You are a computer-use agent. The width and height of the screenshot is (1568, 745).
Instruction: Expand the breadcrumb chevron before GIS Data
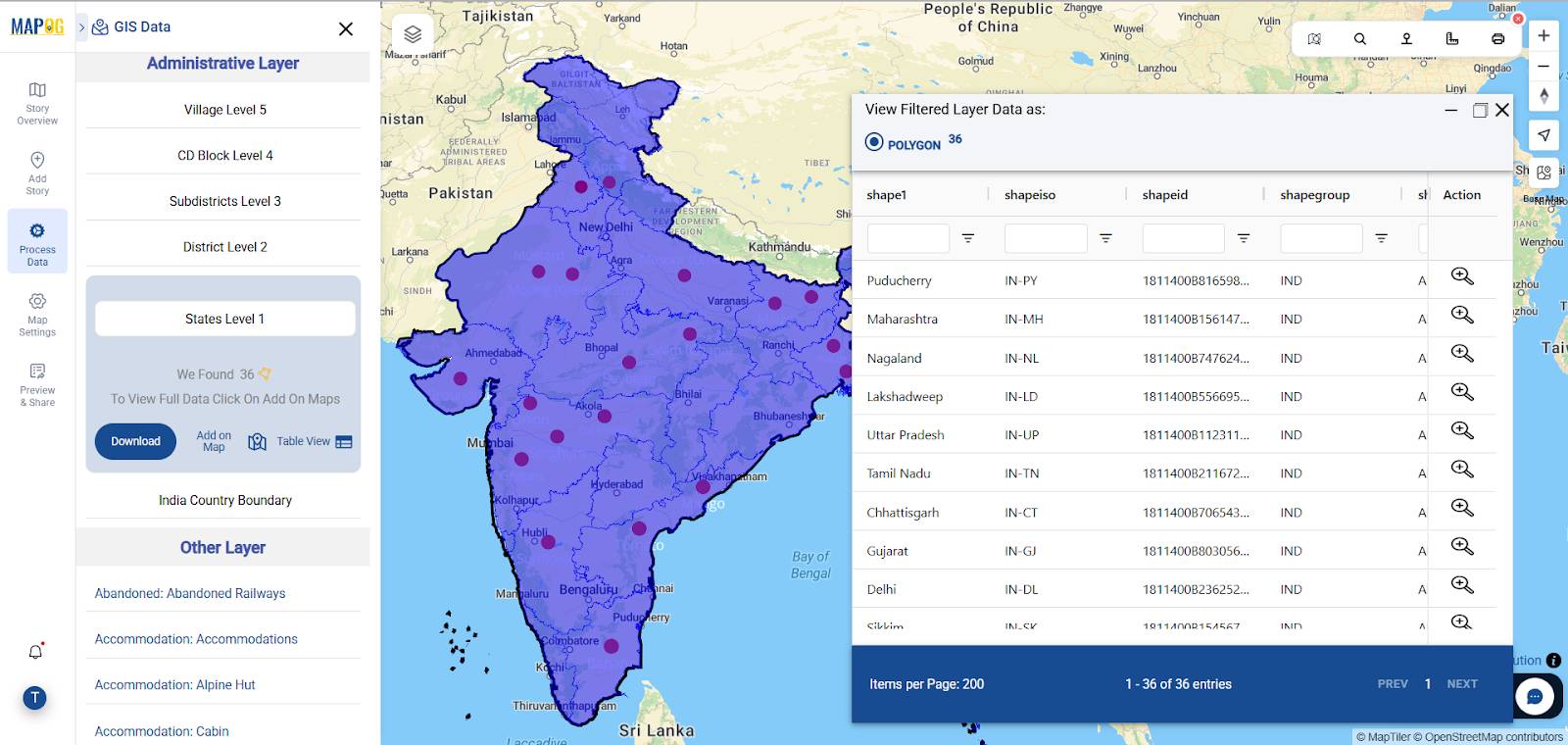(82, 27)
